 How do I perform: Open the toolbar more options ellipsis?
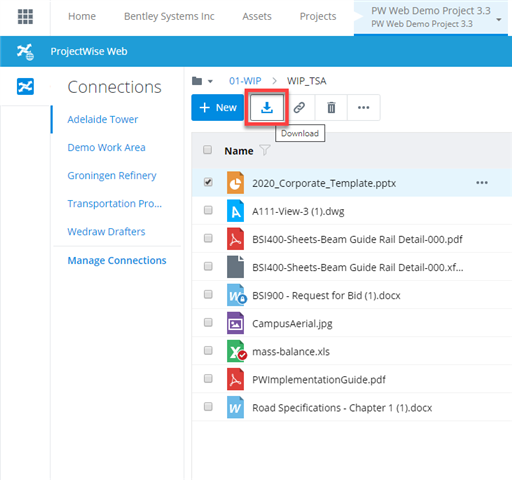[x=363, y=107]
